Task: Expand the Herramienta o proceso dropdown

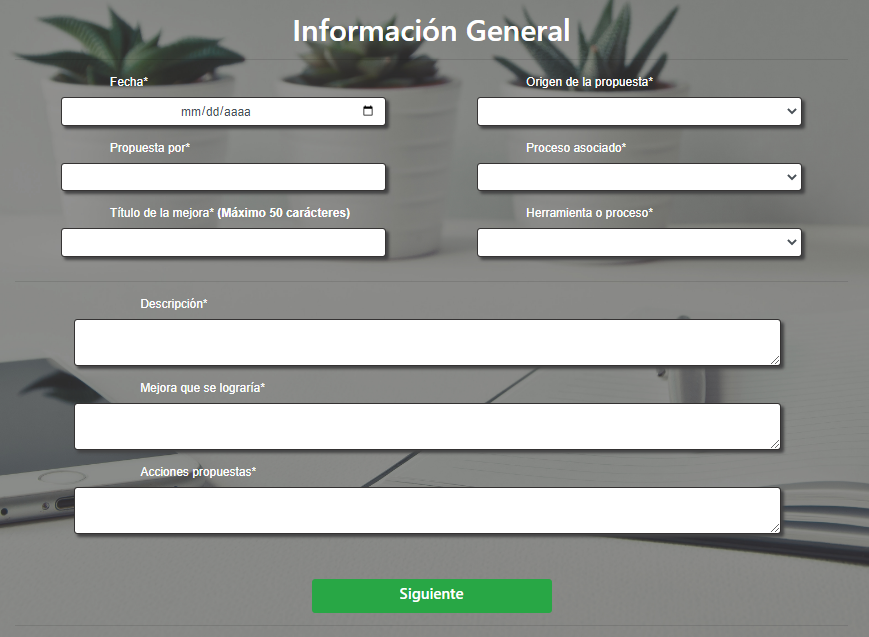Action: tap(639, 243)
